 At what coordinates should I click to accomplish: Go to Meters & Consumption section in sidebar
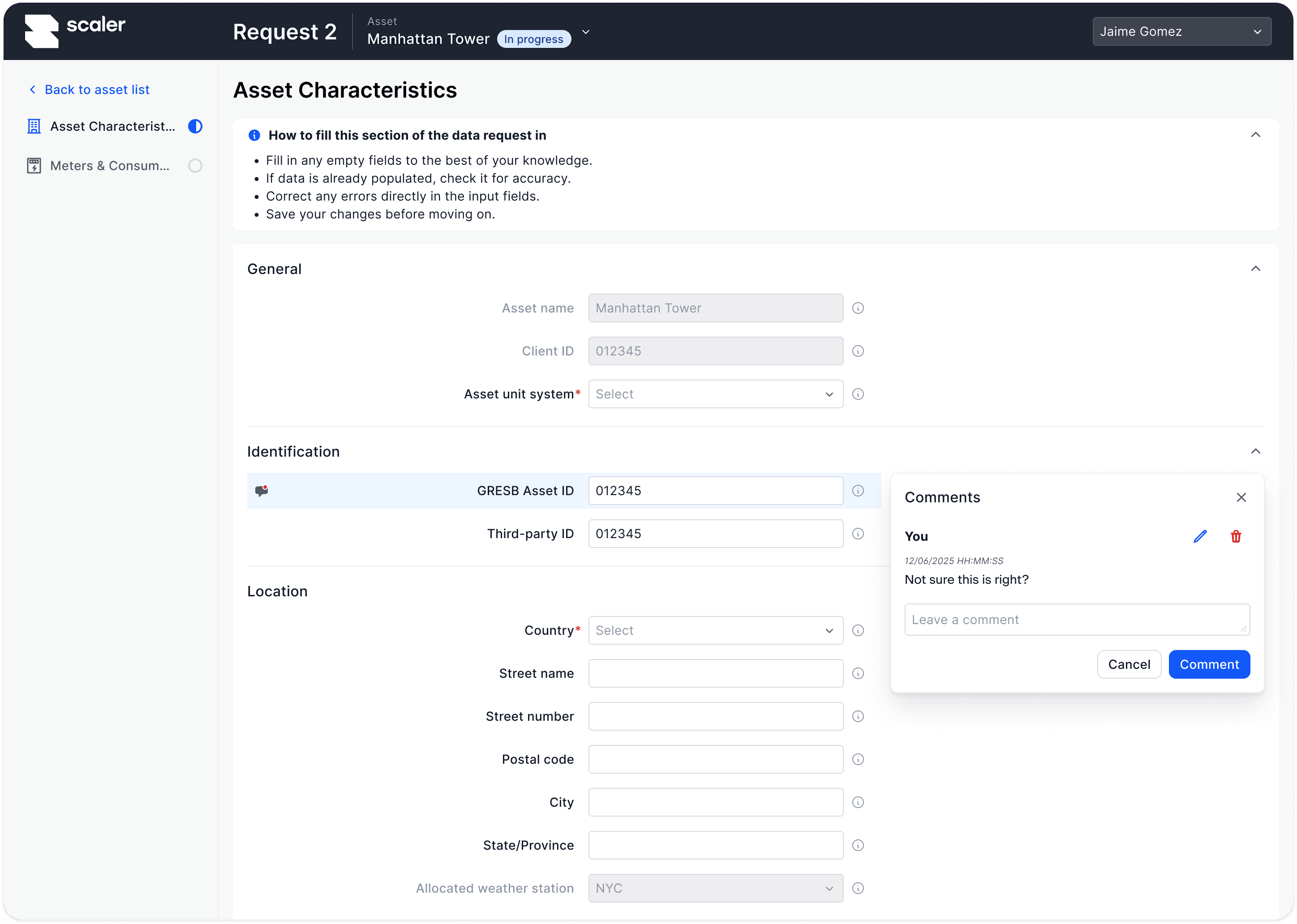click(x=114, y=166)
